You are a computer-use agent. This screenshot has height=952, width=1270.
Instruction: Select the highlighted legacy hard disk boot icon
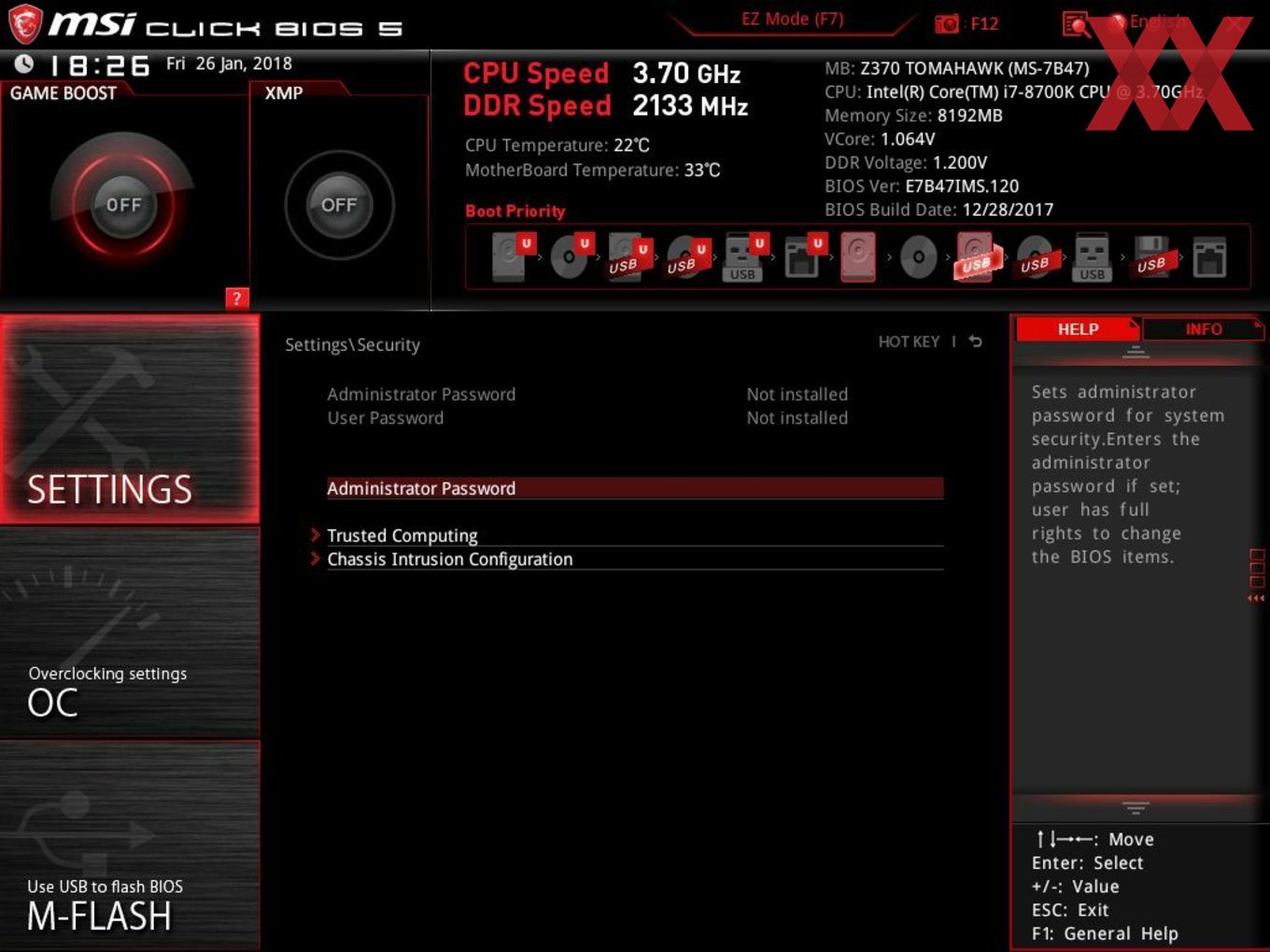tap(858, 257)
